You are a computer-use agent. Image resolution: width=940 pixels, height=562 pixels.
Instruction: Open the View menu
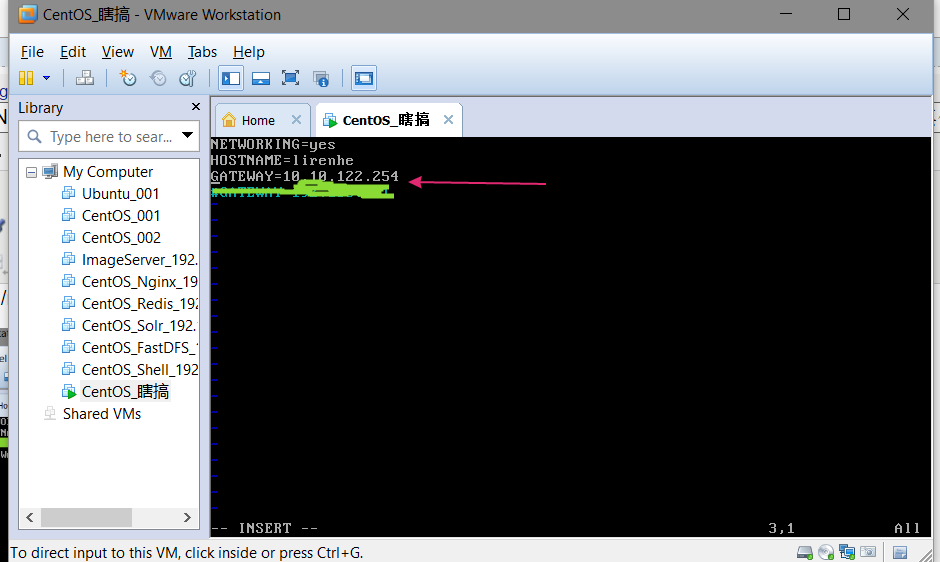pyautogui.click(x=118, y=52)
